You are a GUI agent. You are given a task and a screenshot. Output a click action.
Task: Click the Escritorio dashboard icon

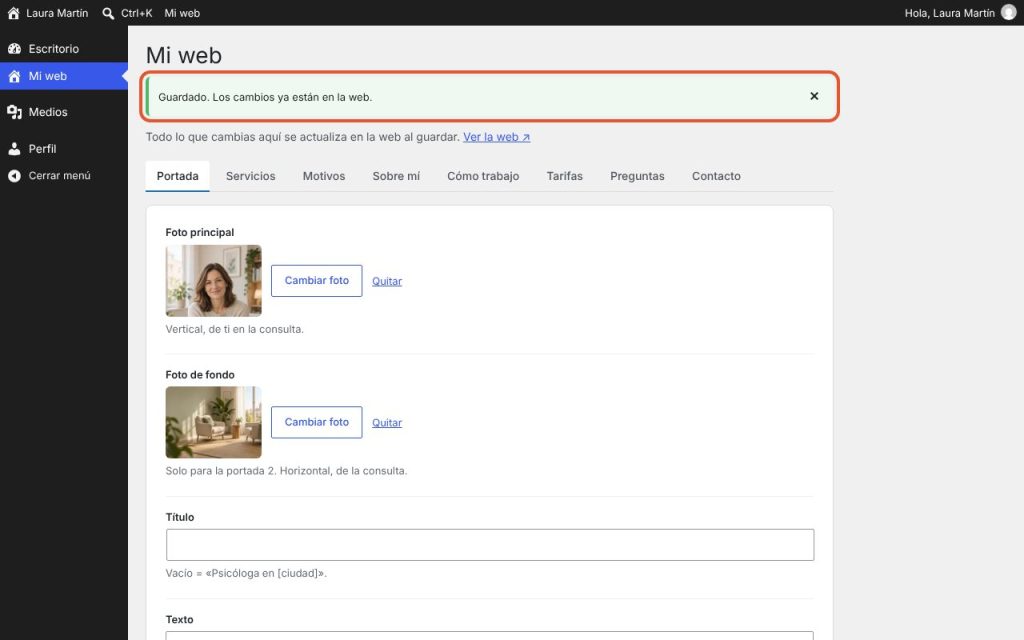(14, 49)
